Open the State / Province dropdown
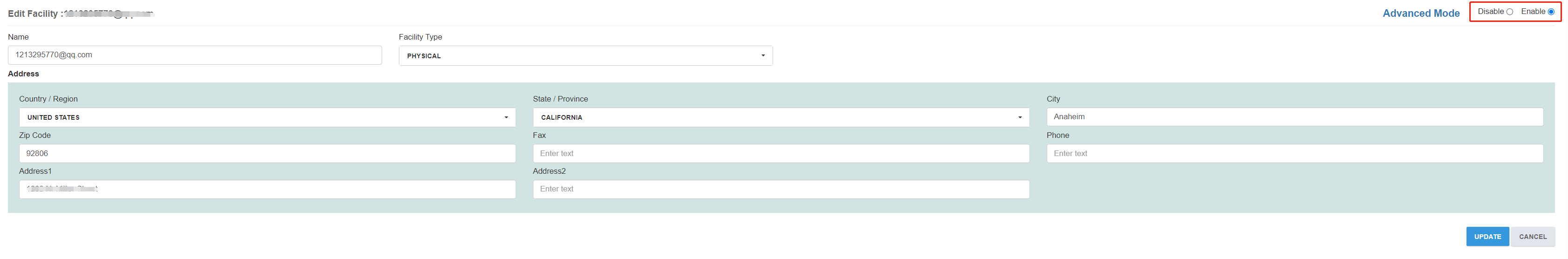 (781, 117)
